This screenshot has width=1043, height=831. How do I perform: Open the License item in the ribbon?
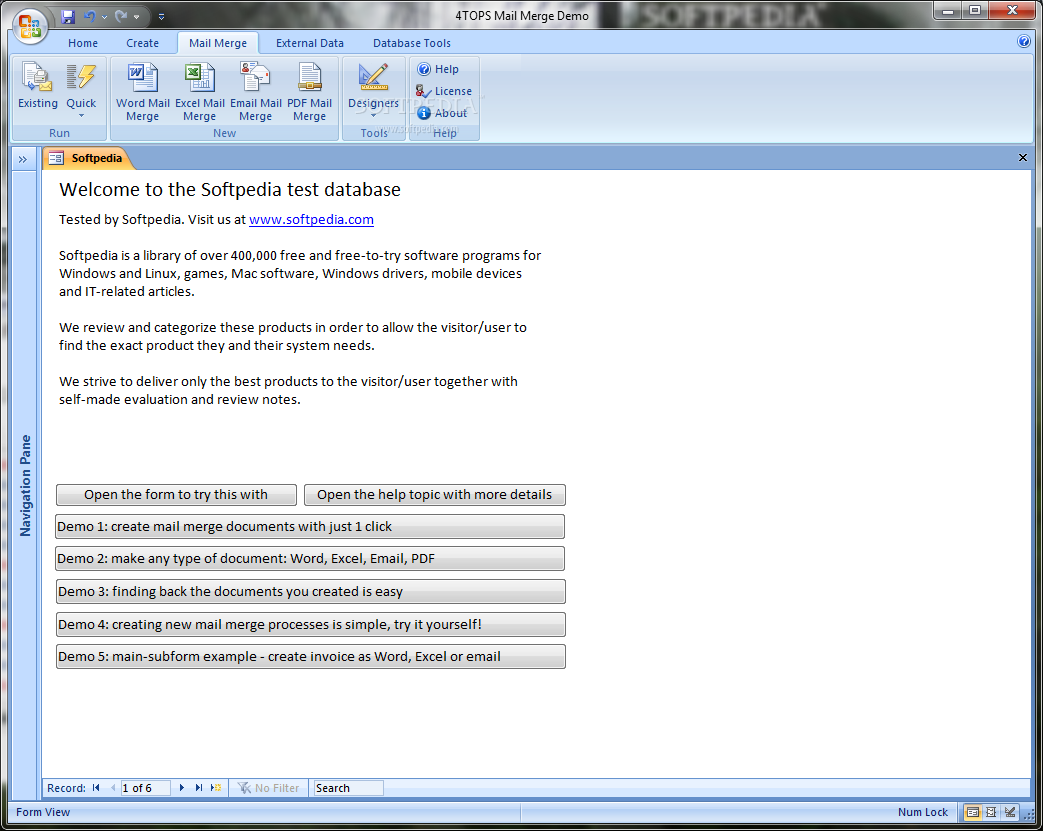point(444,91)
